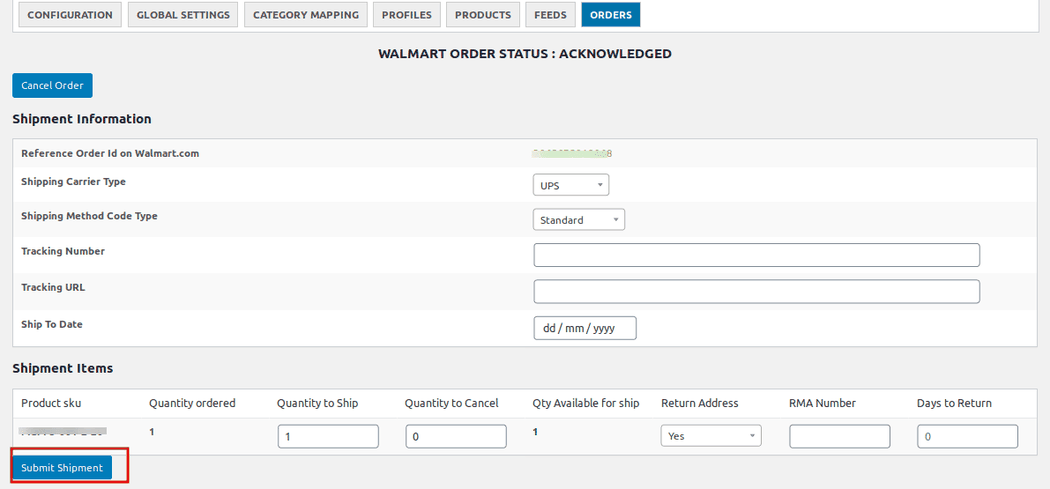This screenshot has height=489, width=1050.
Task: Expand the Return Address dropdown
Action: pos(711,436)
